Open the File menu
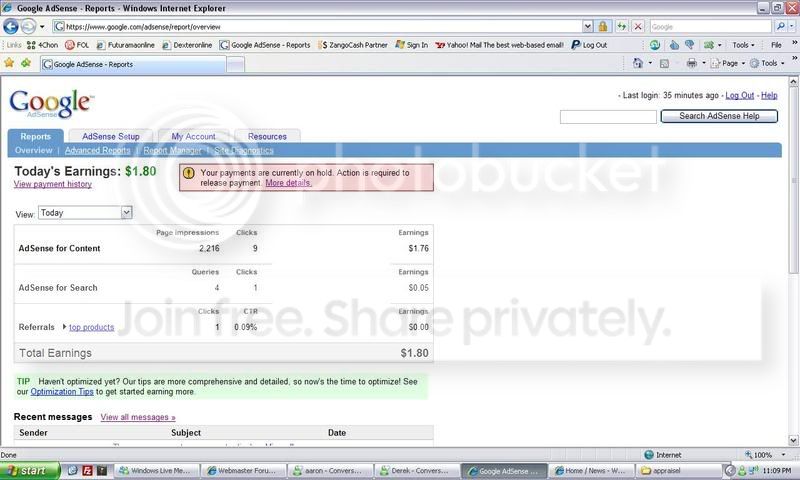The width and height of the screenshot is (800, 480). pyautogui.click(x=776, y=45)
